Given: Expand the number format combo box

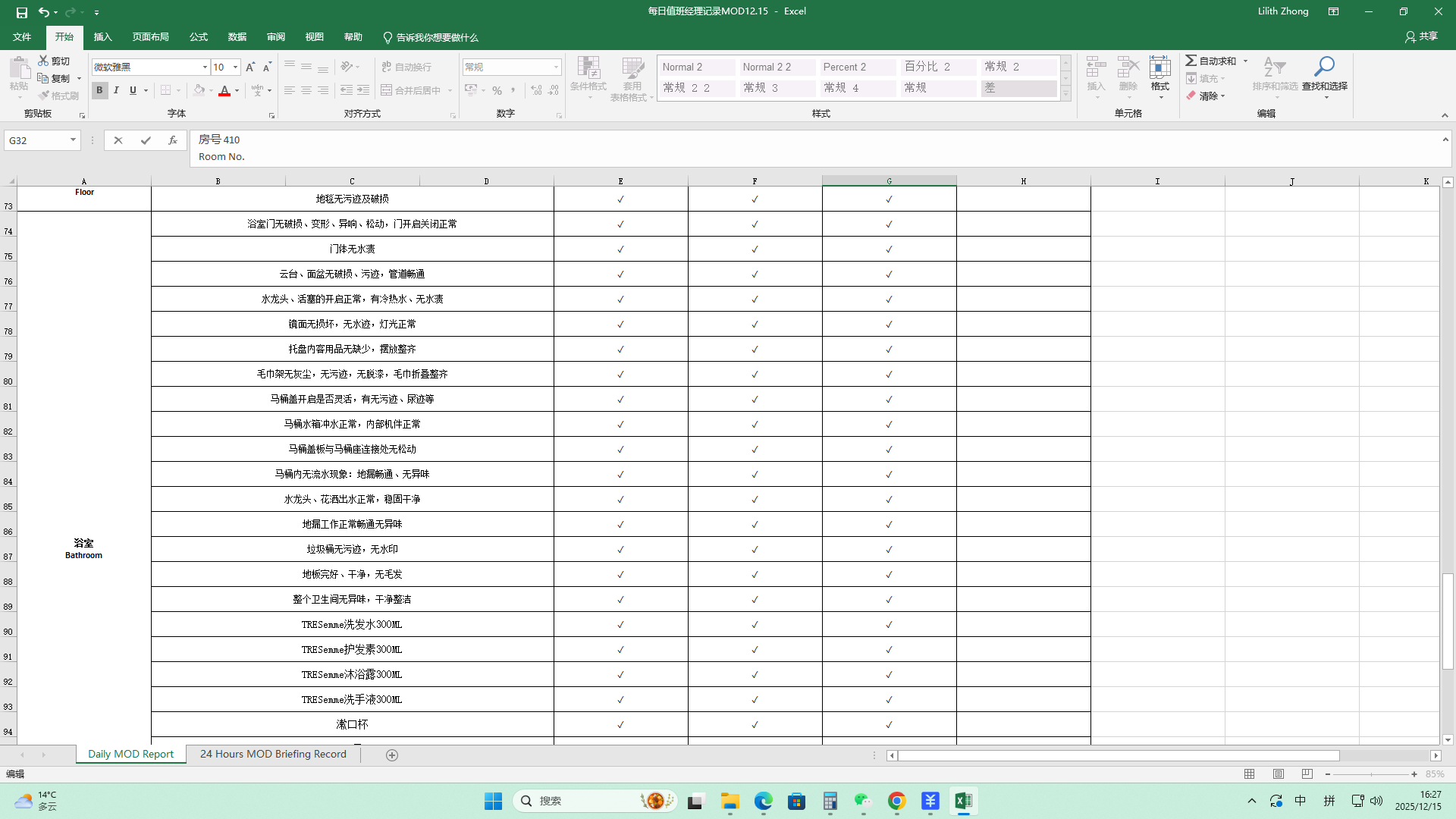Looking at the screenshot, I should tap(556, 67).
